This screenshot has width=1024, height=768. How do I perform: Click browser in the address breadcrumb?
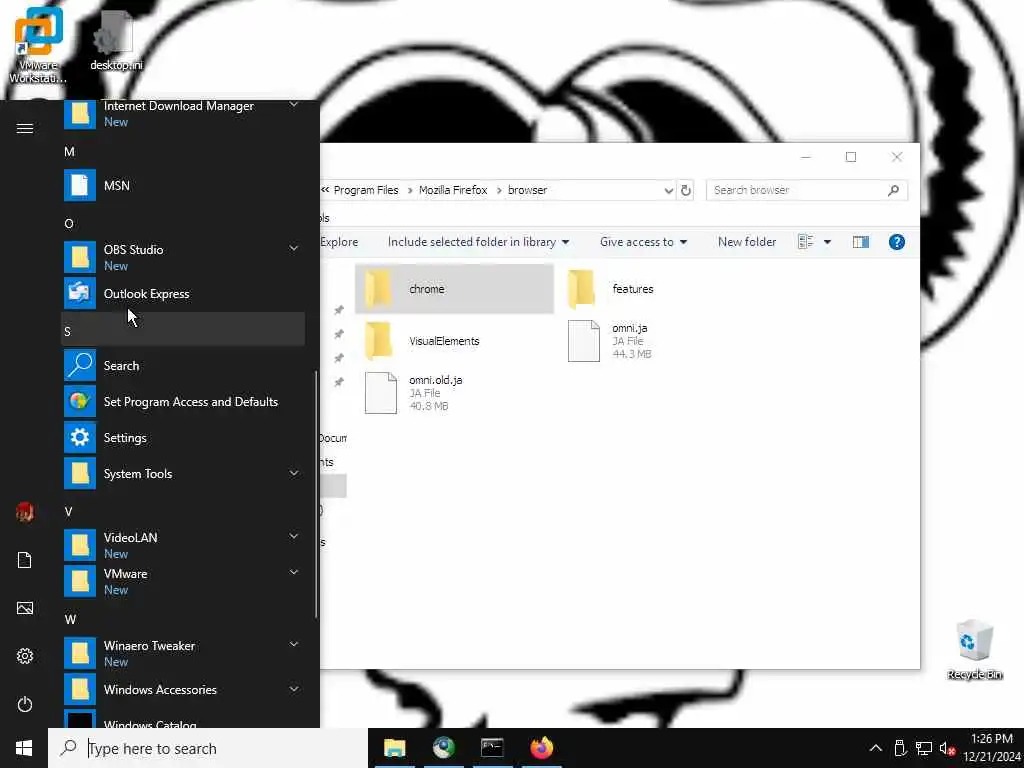coord(528,190)
